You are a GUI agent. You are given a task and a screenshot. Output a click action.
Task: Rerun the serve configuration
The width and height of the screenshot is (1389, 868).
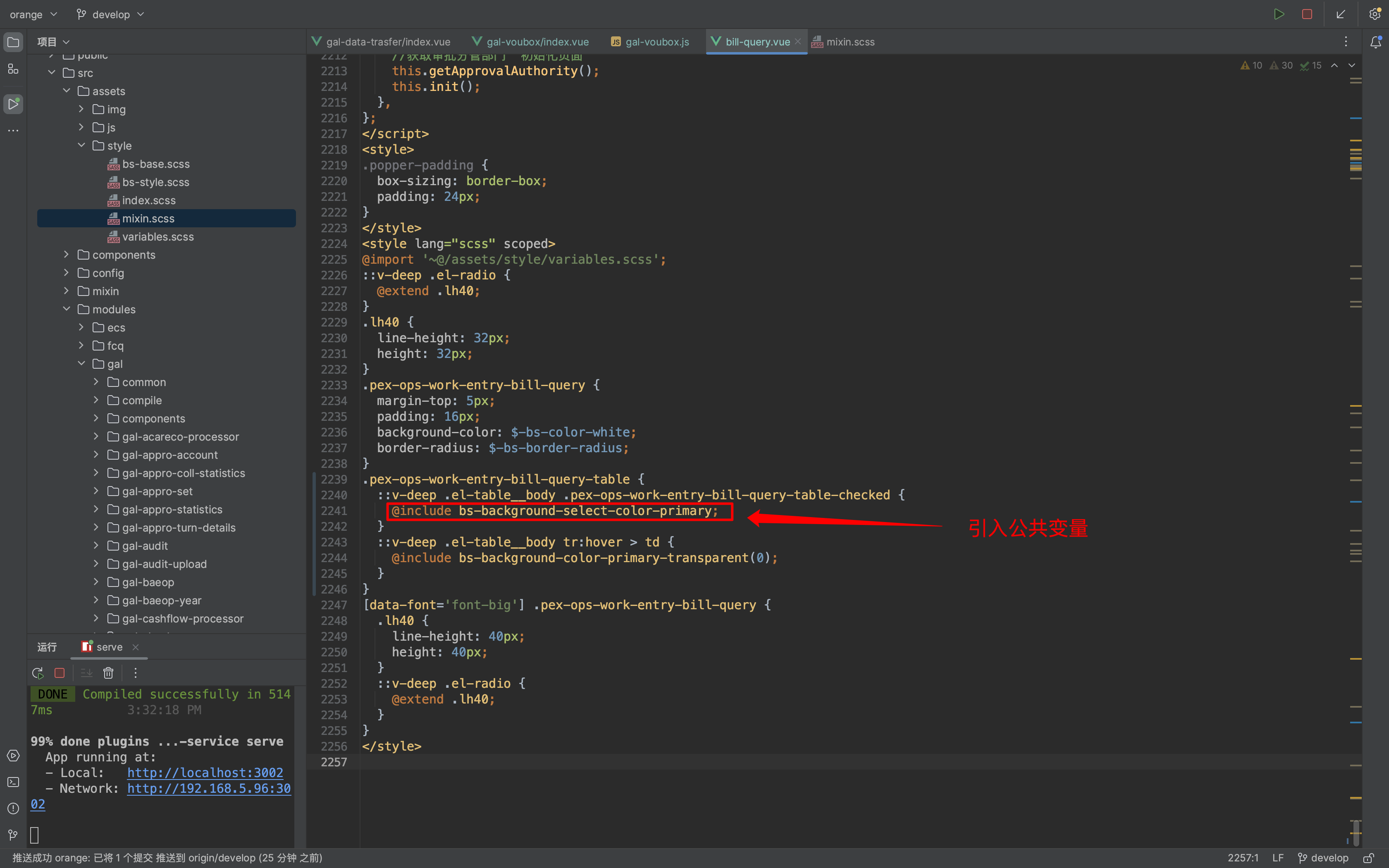(38, 673)
